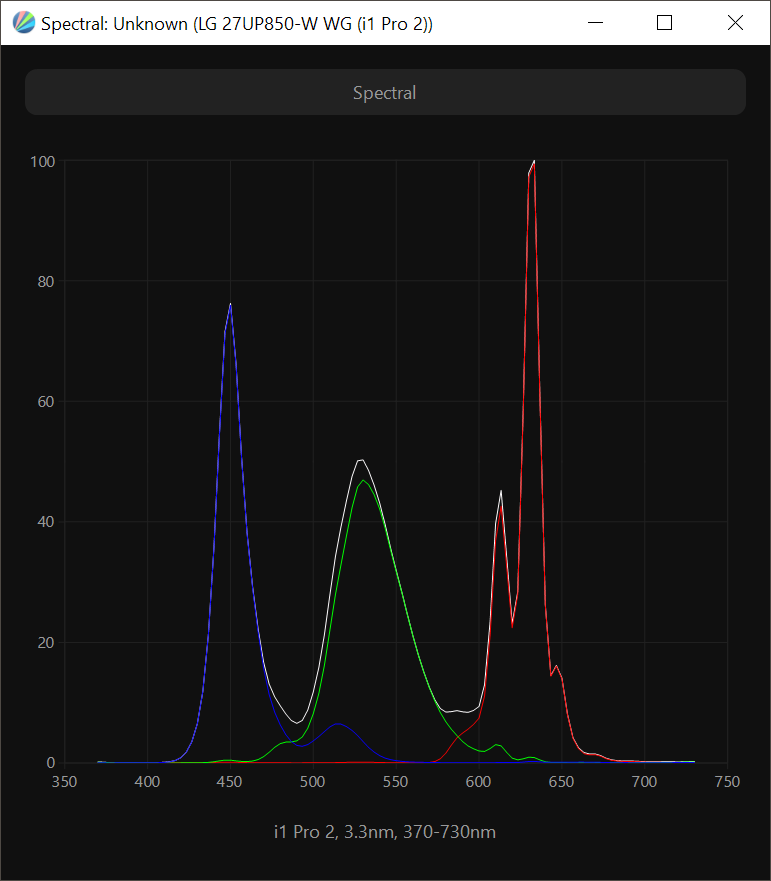Click the colorful app icon in title bar

coord(24,23)
